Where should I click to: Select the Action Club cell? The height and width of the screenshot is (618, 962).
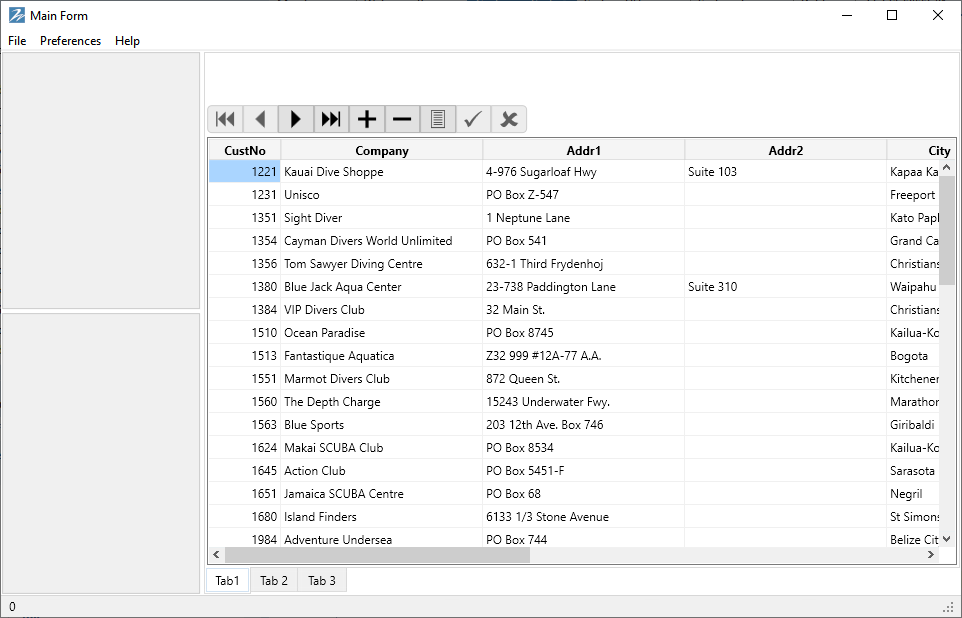point(382,471)
